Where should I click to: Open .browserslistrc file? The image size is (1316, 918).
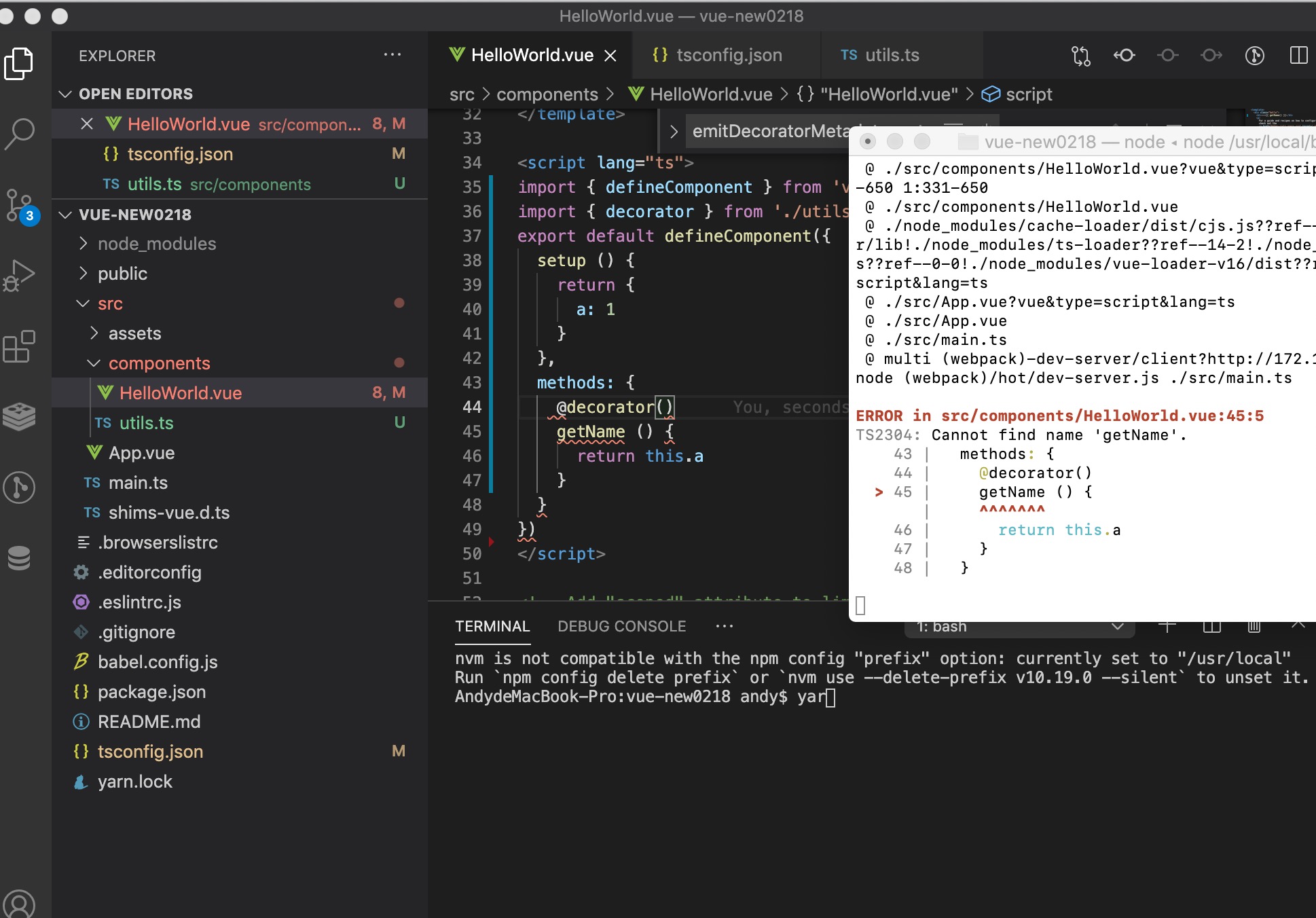[240, 543]
